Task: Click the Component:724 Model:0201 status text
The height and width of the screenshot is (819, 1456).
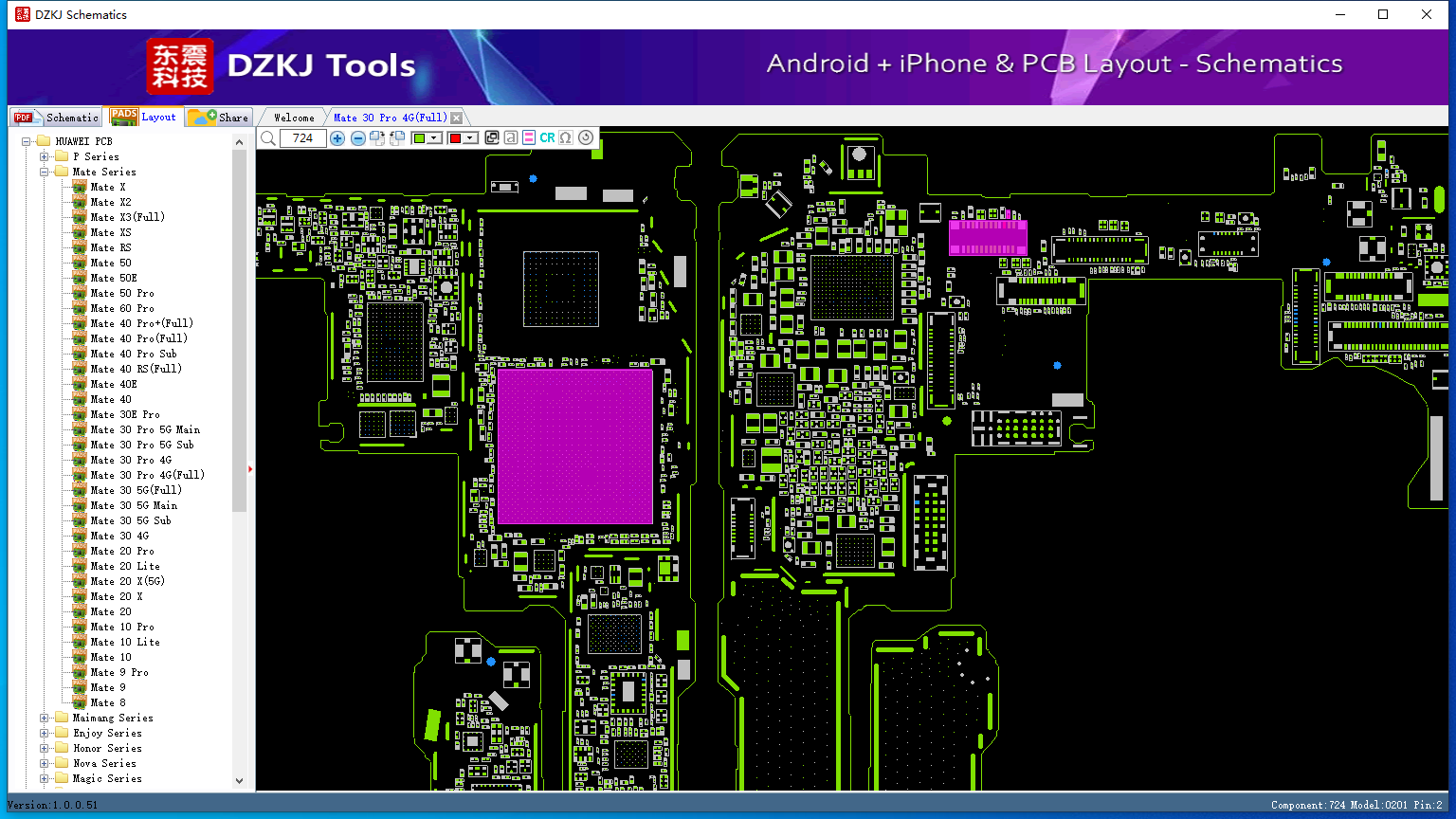Action: (x=1356, y=806)
